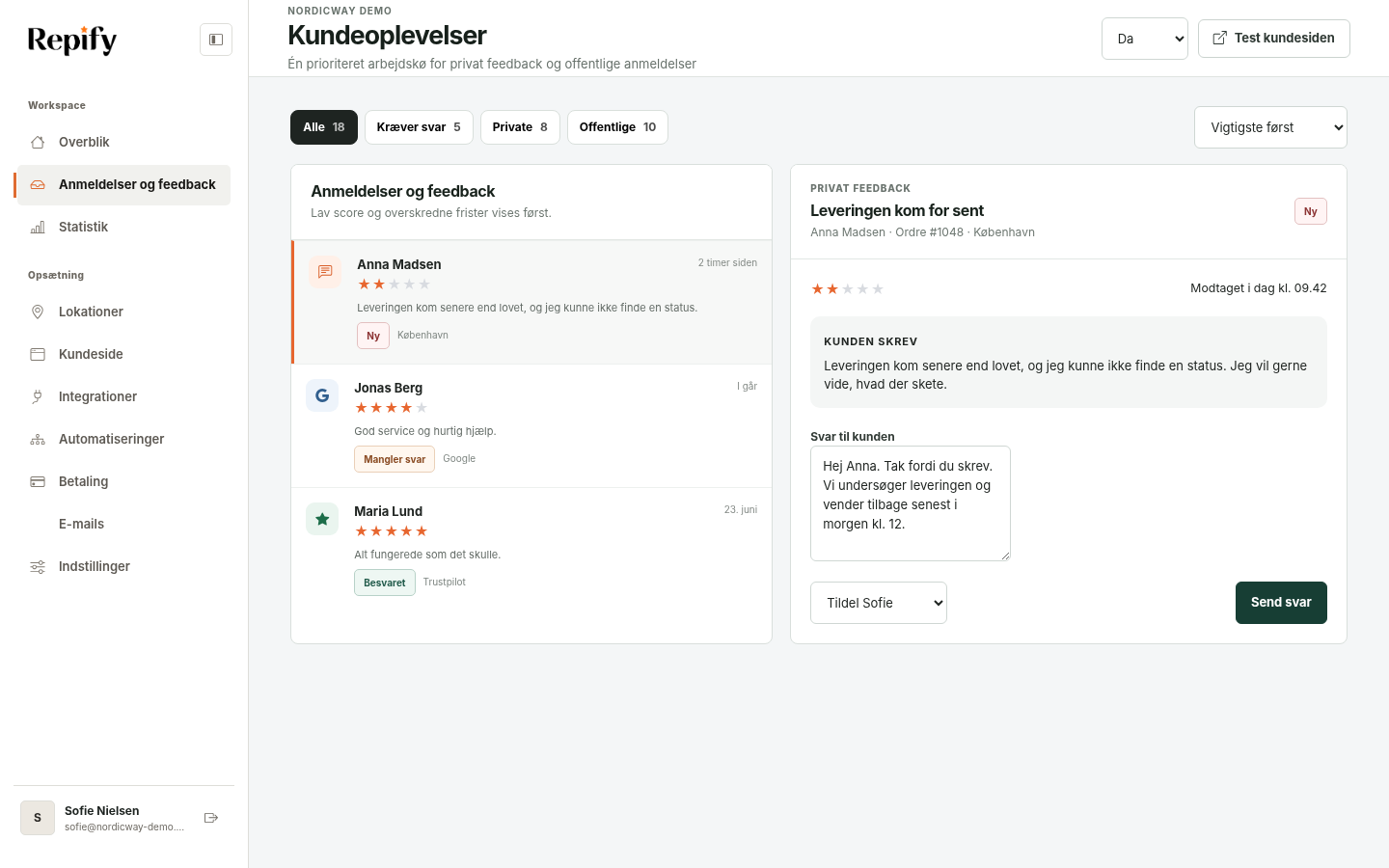Click the Google source label
The height and width of the screenshot is (868, 1389).
coord(459,459)
